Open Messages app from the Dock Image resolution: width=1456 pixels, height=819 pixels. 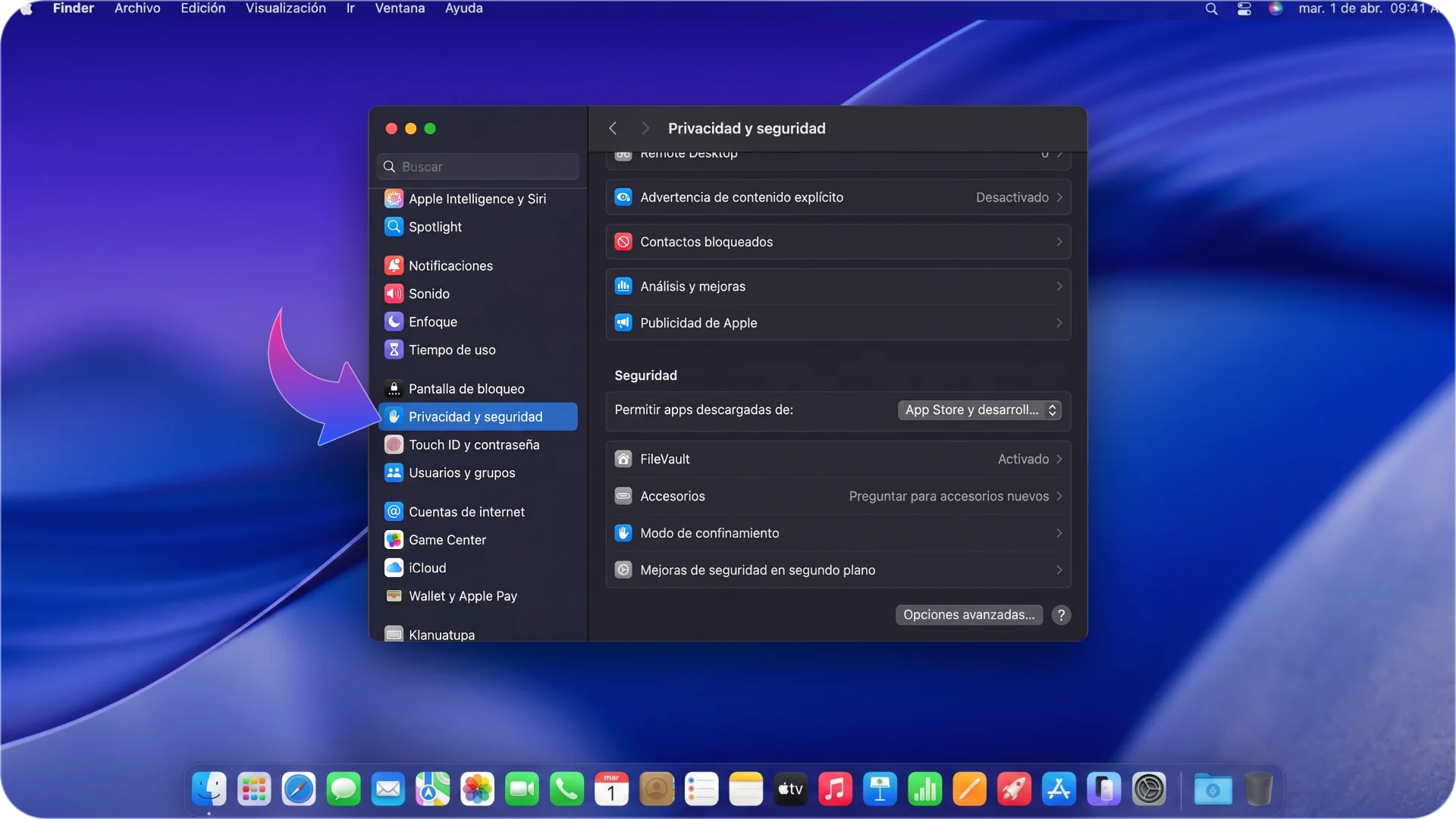click(x=344, y=789)
